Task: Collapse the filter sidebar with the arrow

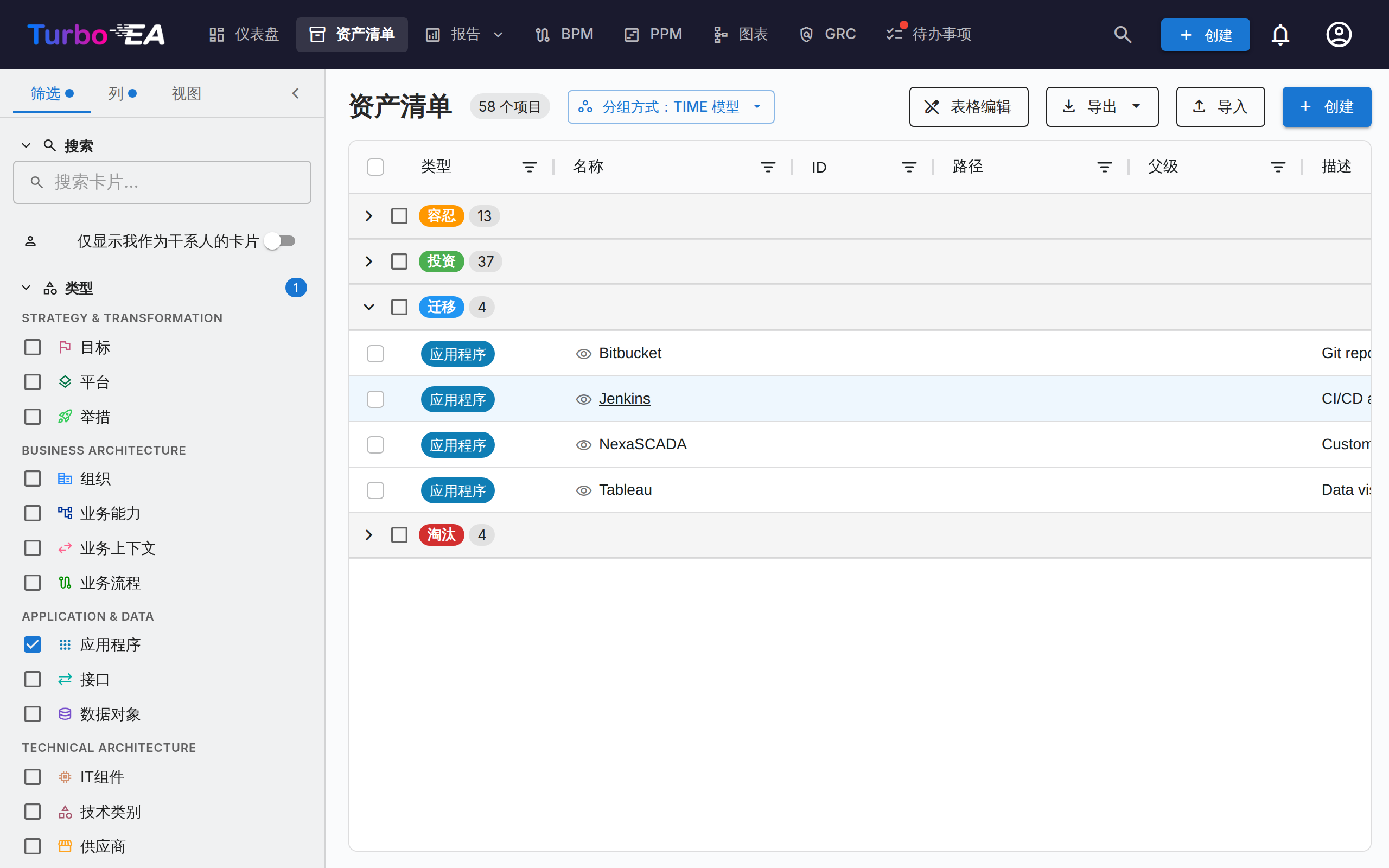Action: [296, 93]
